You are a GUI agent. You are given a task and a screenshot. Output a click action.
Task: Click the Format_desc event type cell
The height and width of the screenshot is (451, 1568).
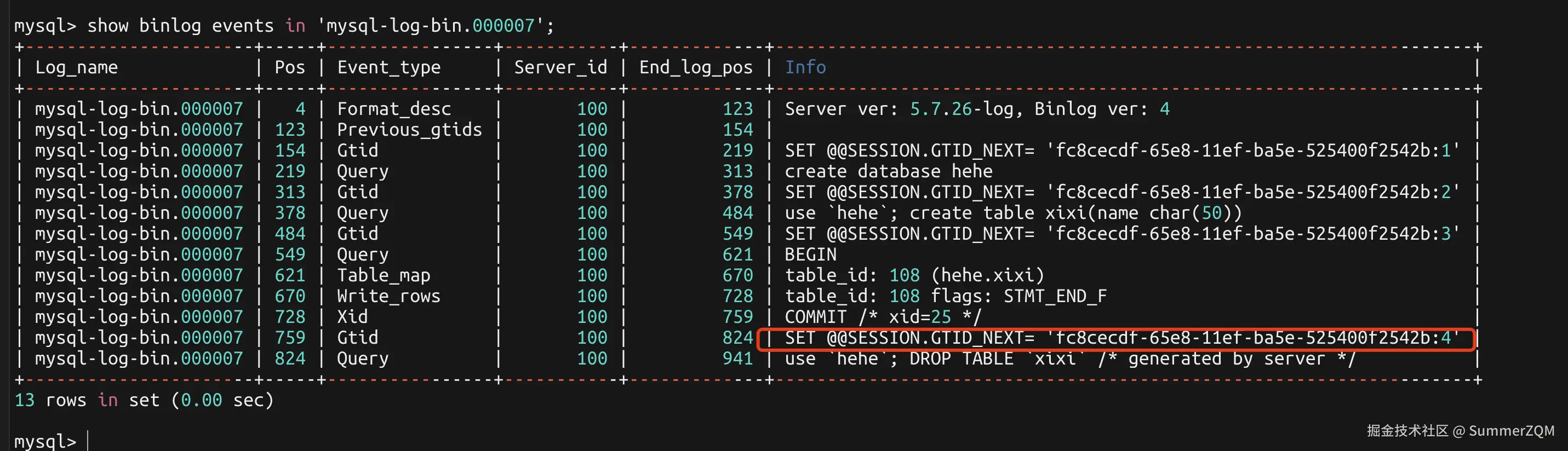pos(394,109)
